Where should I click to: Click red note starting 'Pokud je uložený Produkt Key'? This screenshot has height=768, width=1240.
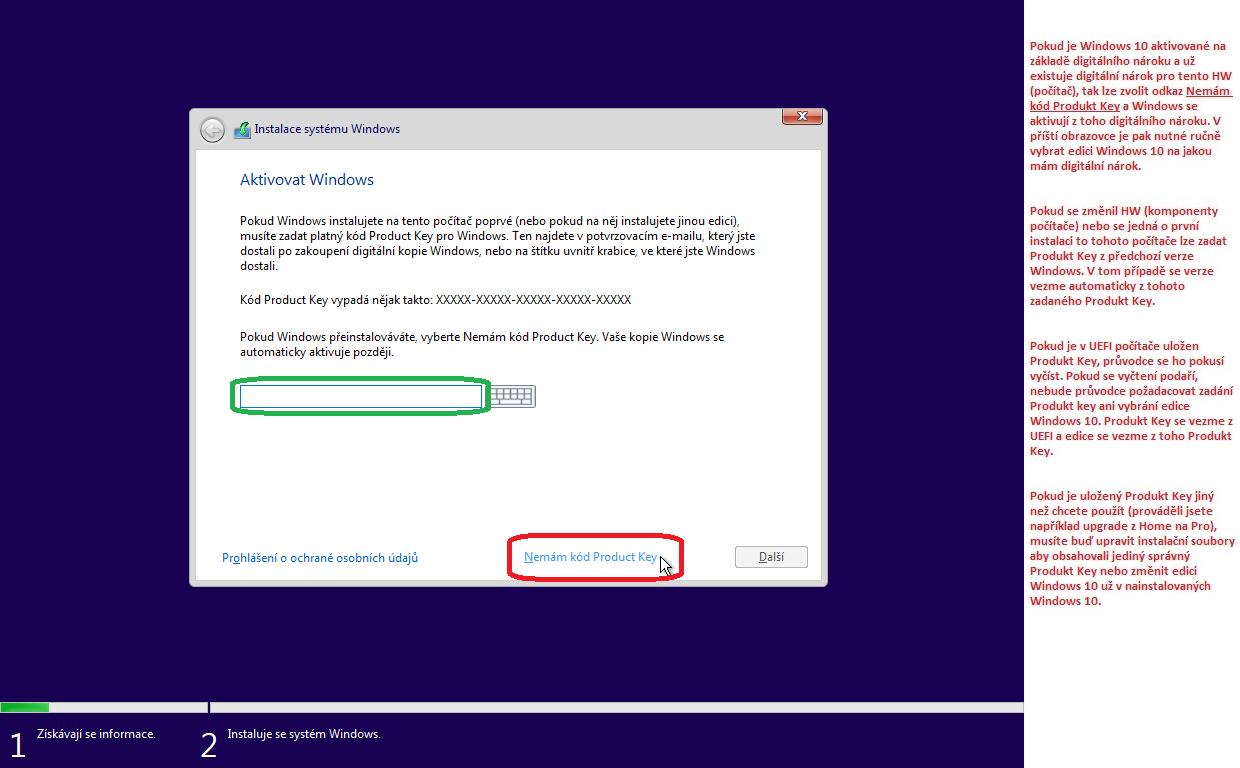pos(1132,548)
